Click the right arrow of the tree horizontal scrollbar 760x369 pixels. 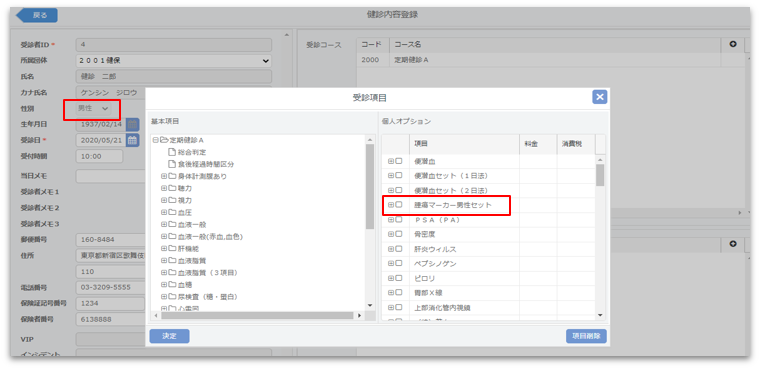click(359, 315)
